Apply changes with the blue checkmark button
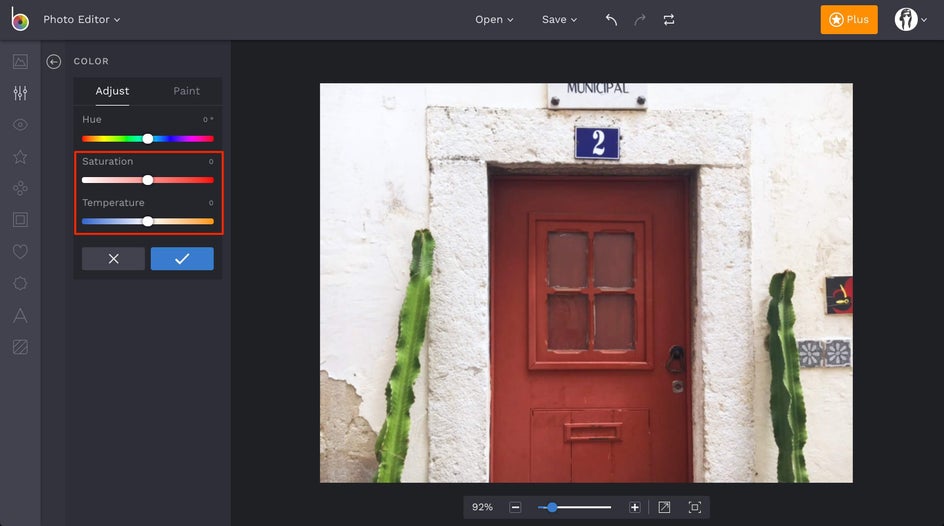The height and width of the screenshot is (526, 944). click(x=182, y=259)
